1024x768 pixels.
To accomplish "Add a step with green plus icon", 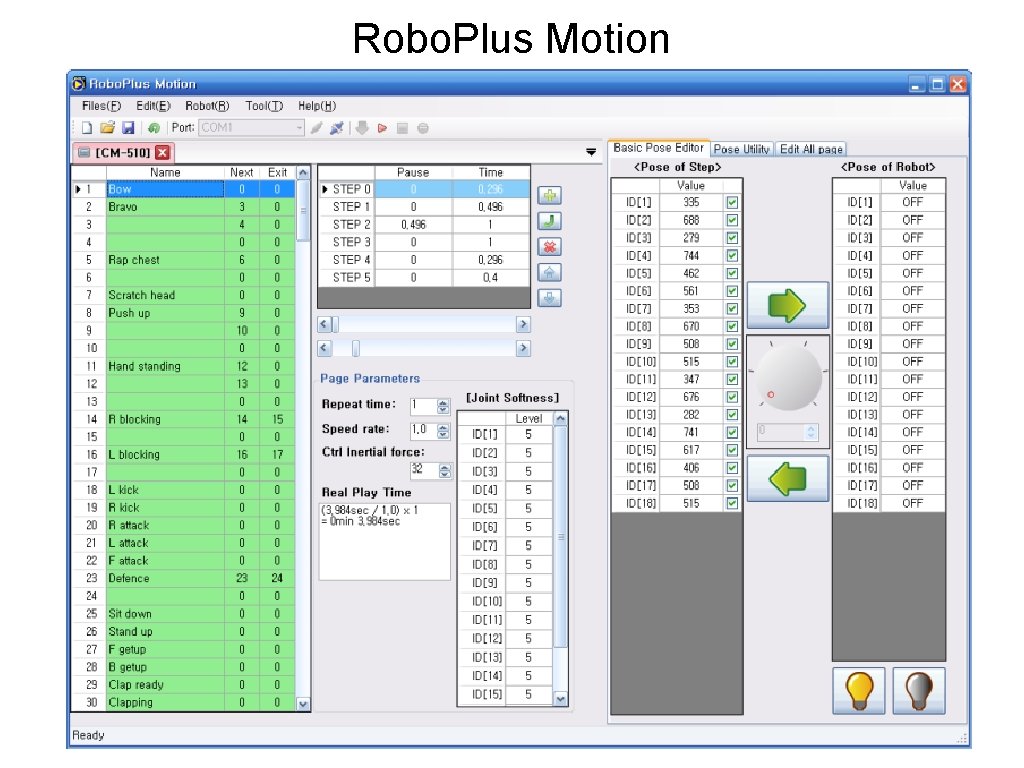I will [x=550, y=195].
